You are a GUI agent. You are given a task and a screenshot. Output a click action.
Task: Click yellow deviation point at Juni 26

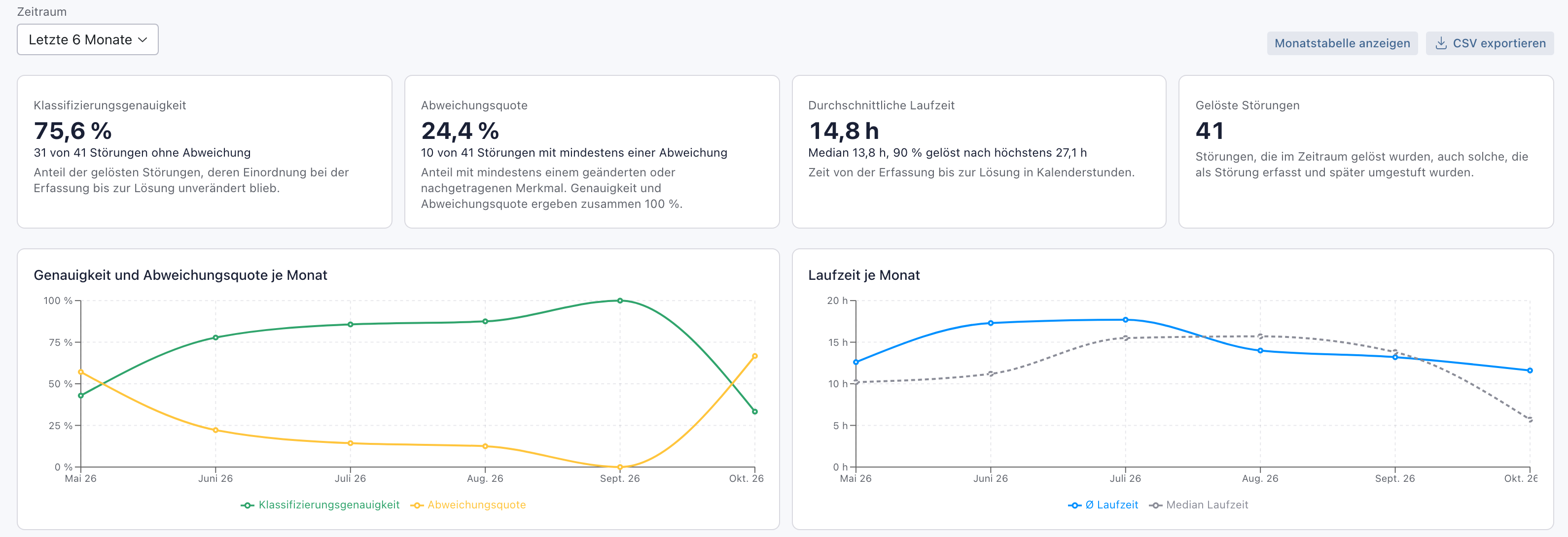coord(215,430)
